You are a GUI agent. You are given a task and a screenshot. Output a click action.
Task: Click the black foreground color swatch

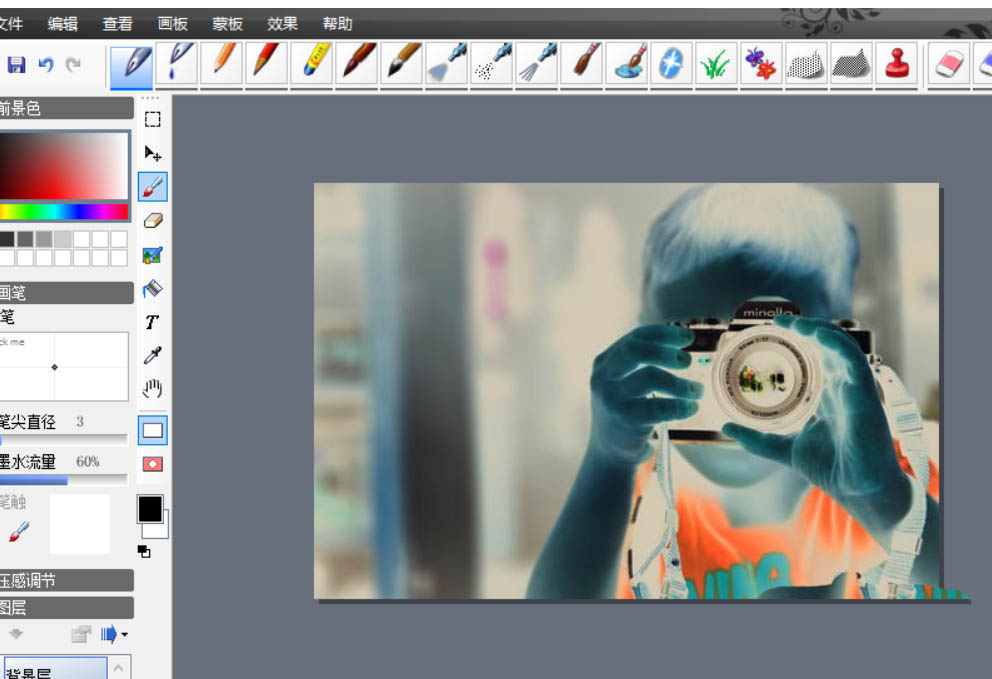[x=148, y=508]
